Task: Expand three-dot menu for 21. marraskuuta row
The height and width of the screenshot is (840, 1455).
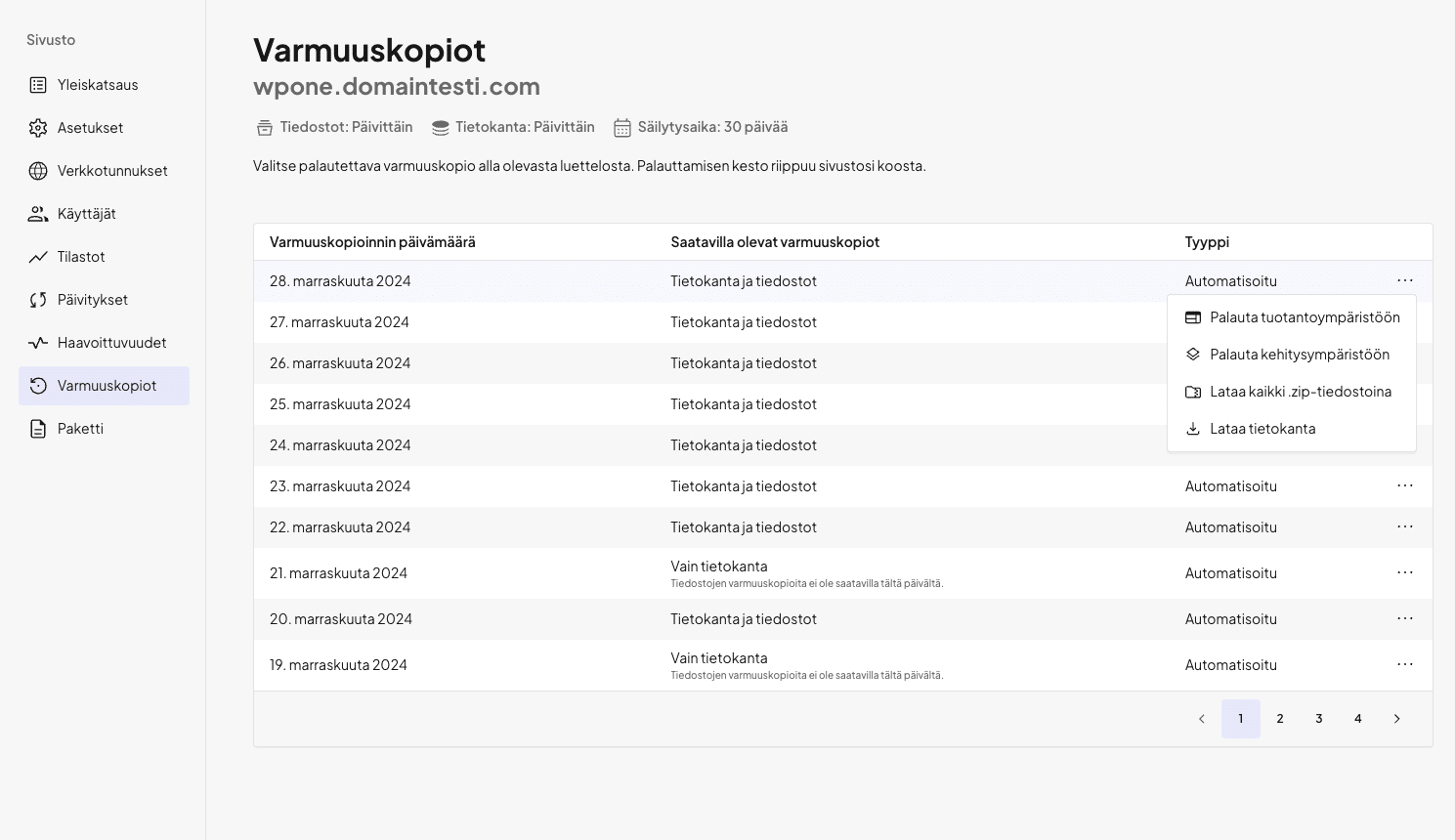Action: [x=1404, y=572]
